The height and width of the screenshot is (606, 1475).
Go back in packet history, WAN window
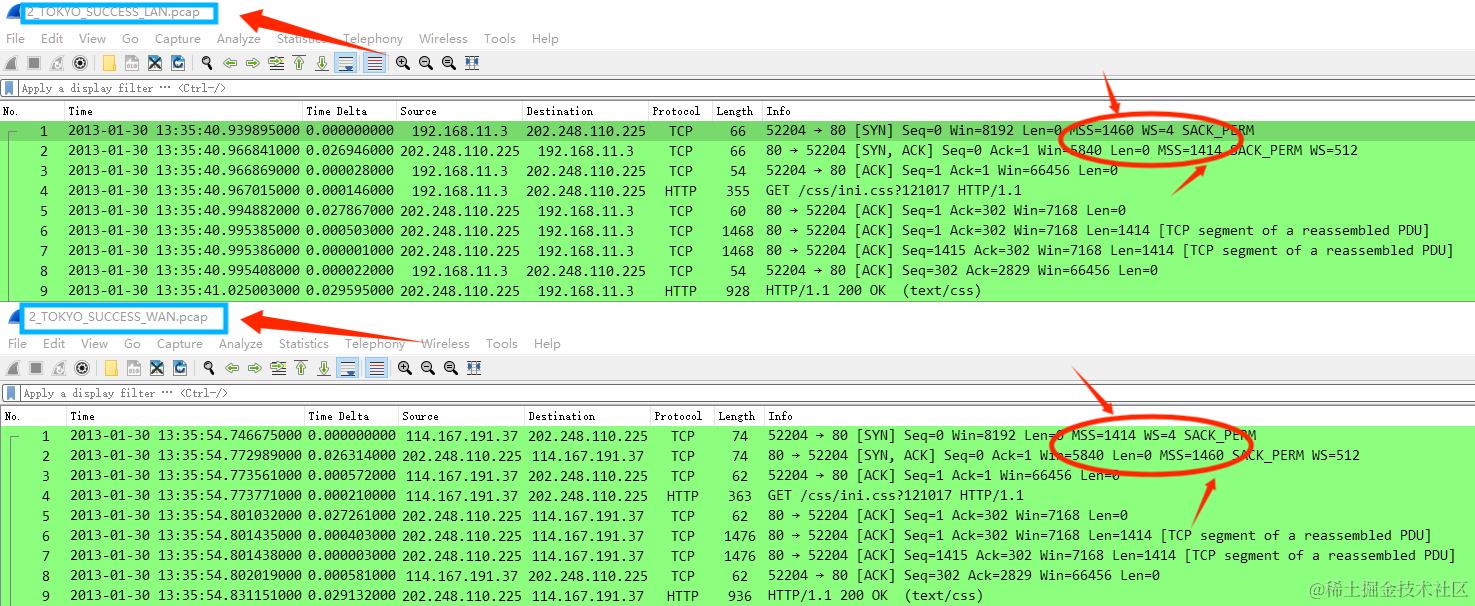coord(232,368)
